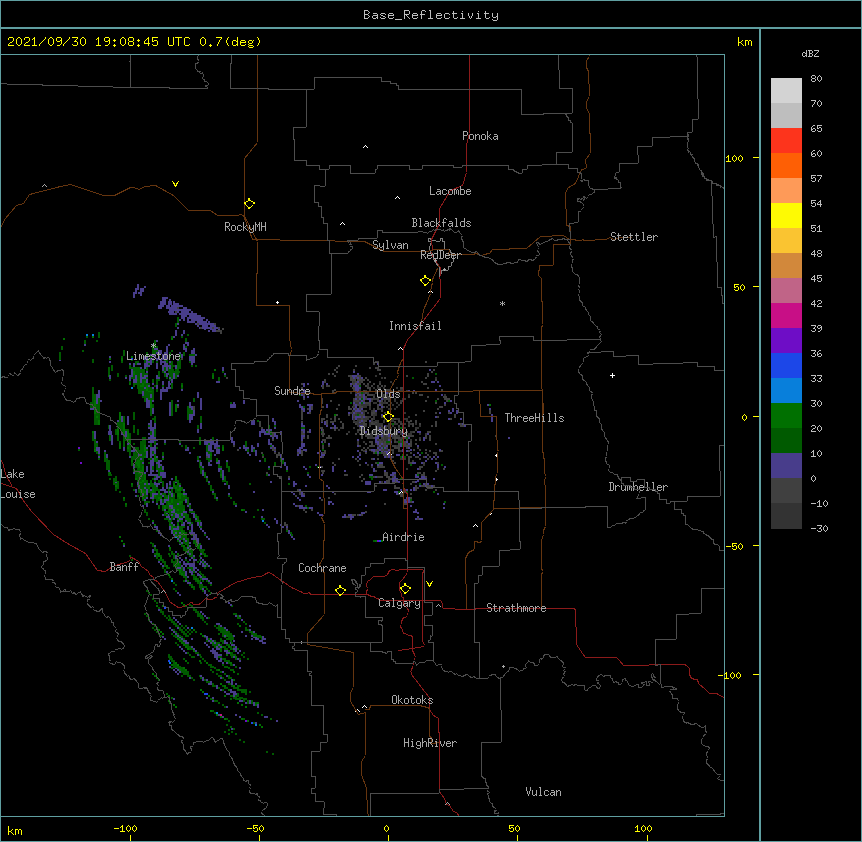Click the Cochrane town label
The height and width of the screenshot is (842, 862).
322,568
